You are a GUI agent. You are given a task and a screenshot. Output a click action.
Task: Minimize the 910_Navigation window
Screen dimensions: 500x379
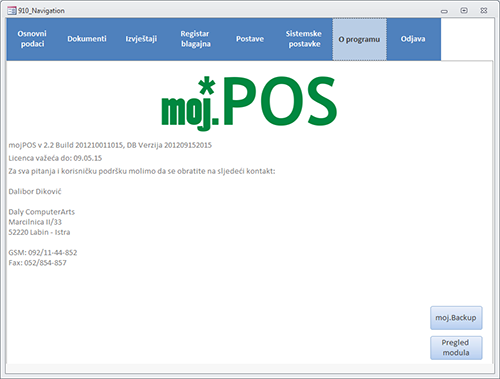[444, 11]
